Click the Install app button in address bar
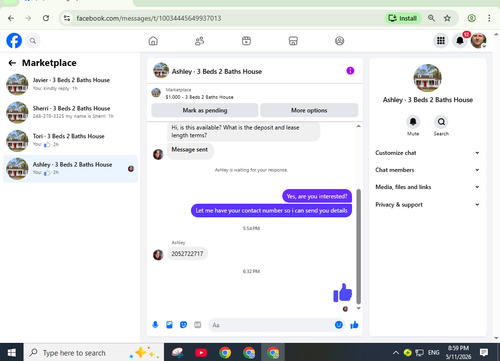The image size is (500, 361). click(403, 18)
